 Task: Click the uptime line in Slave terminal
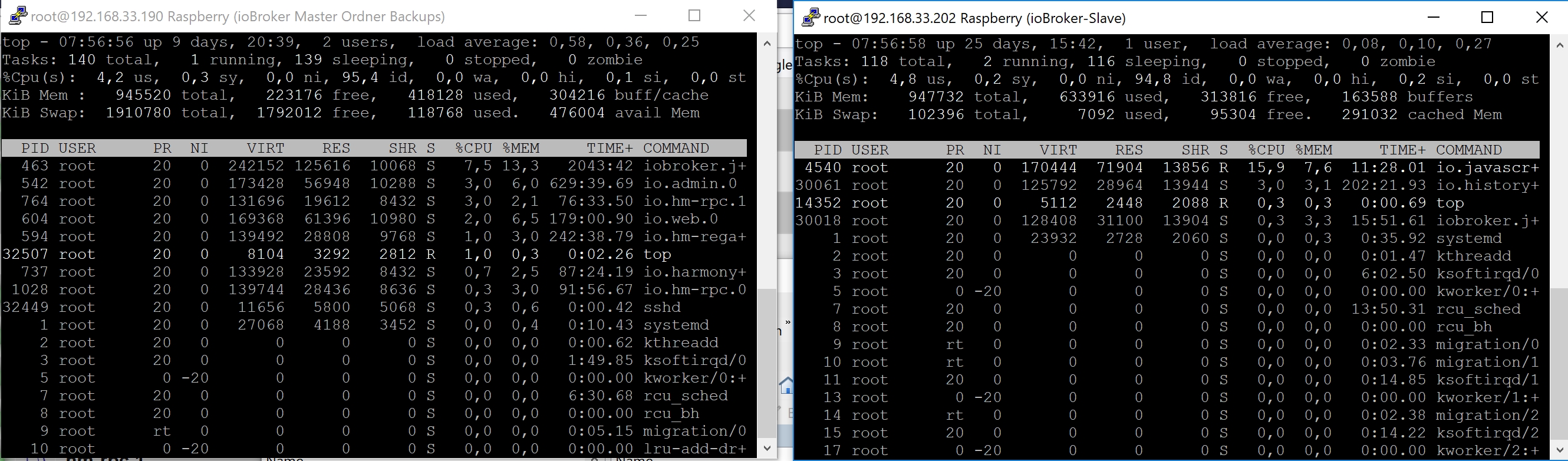click(x=1144, y=44)
